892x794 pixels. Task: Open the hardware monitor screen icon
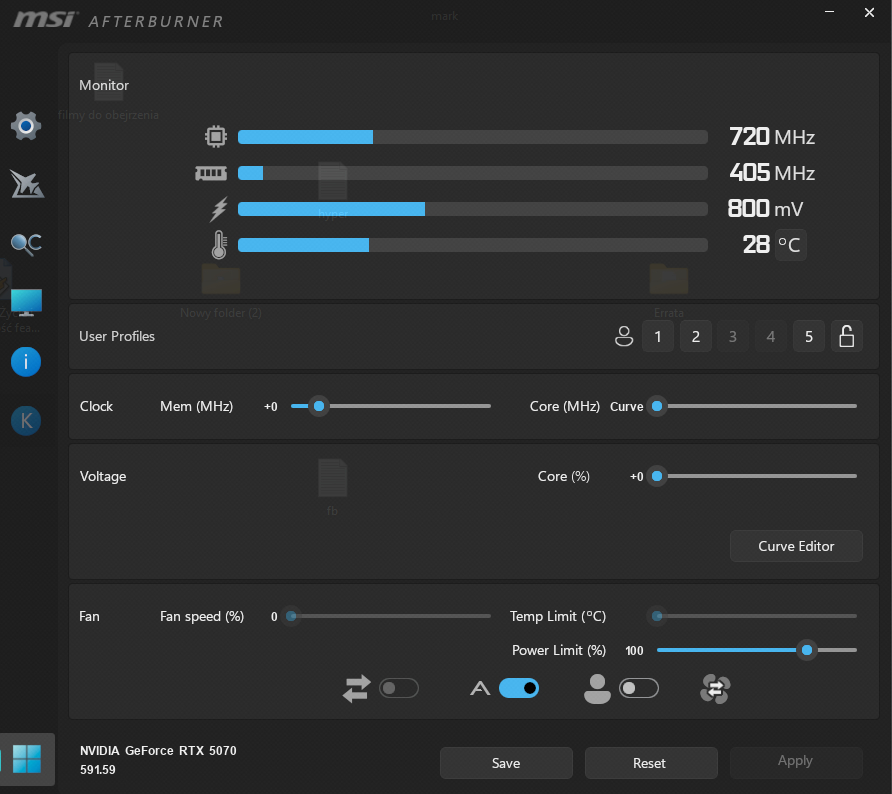click(x=26, y=302)
